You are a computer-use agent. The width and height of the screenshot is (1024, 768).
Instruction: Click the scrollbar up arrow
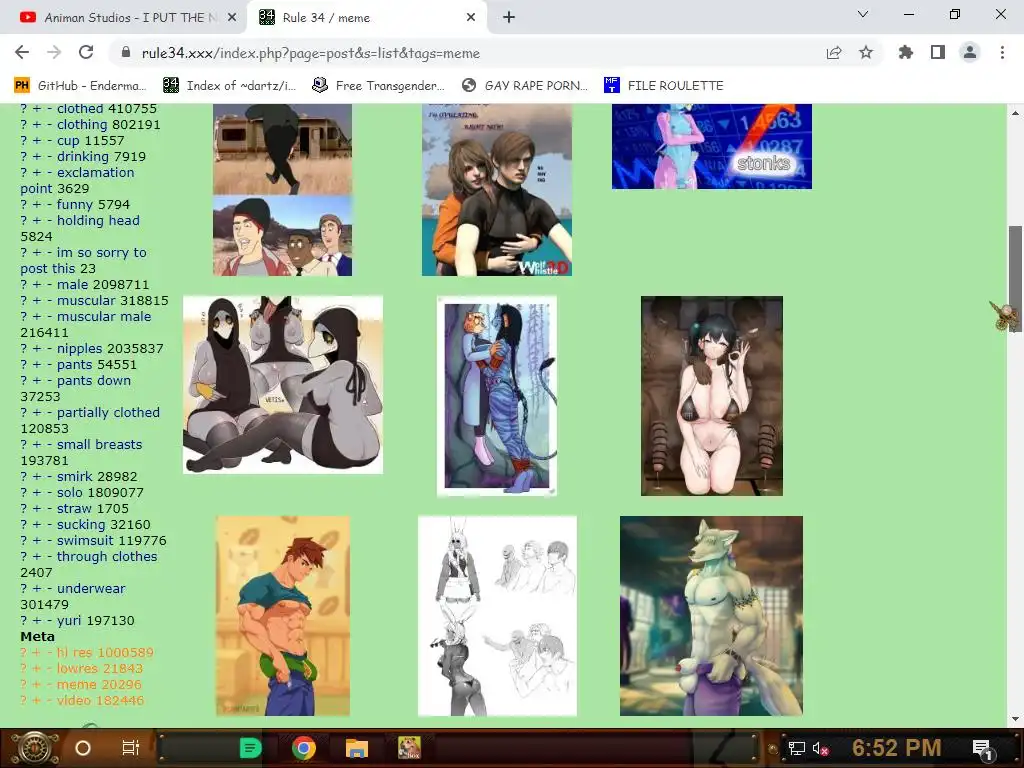click(x=1015, y=112)
